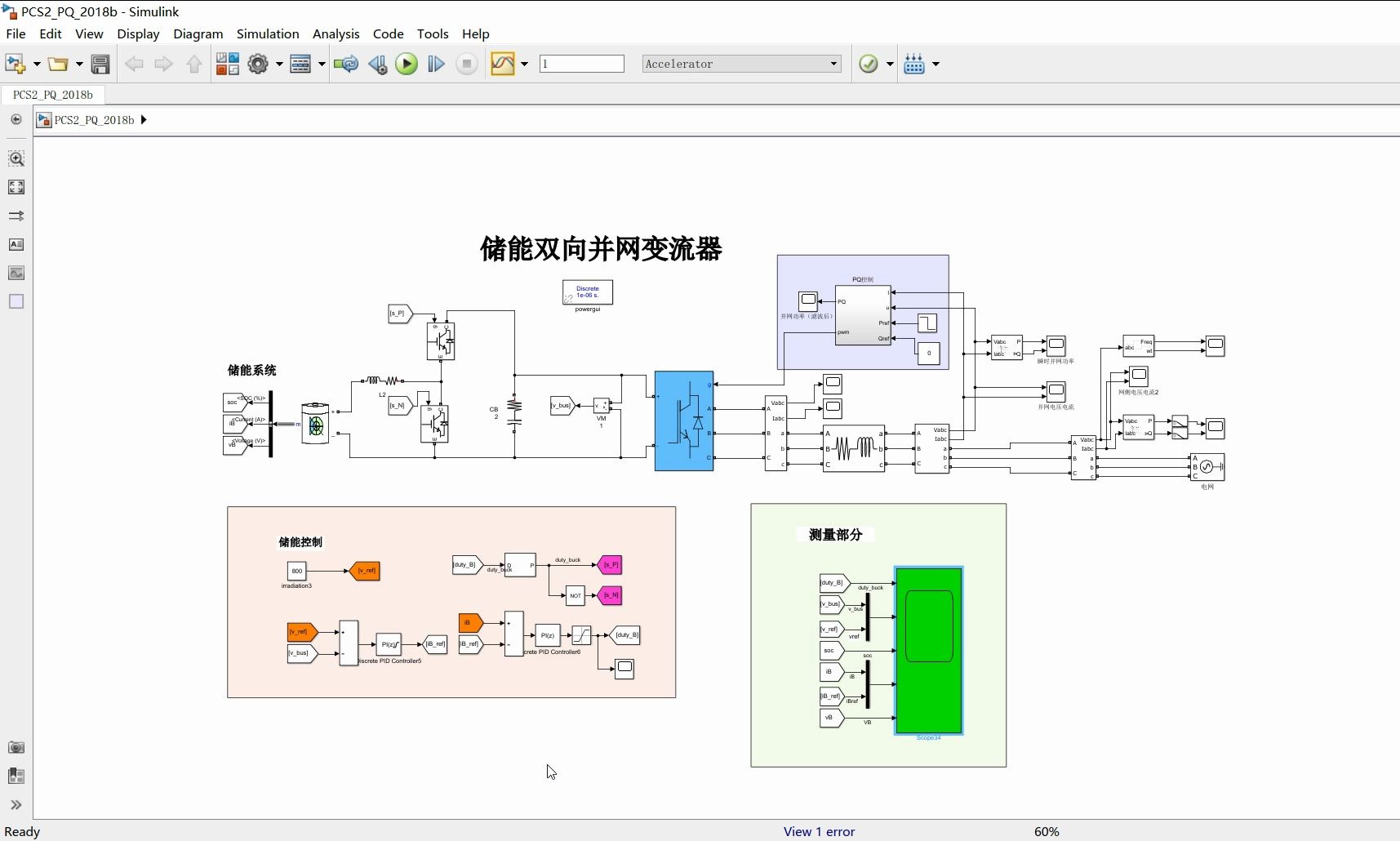Click the Annotation text palette icon

[x=16, y=244]
